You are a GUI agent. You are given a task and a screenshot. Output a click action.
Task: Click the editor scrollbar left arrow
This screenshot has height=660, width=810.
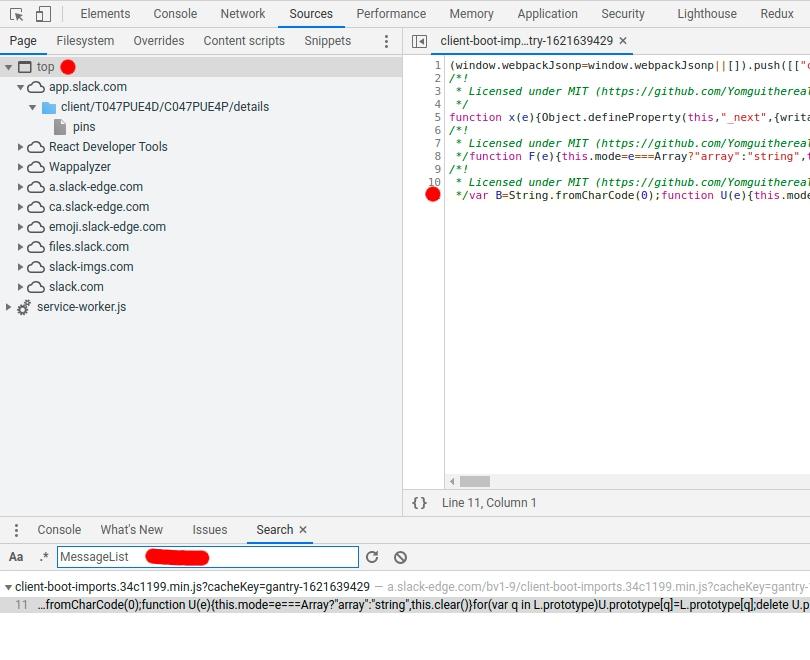pyautogui.click(x=452, y=482)
